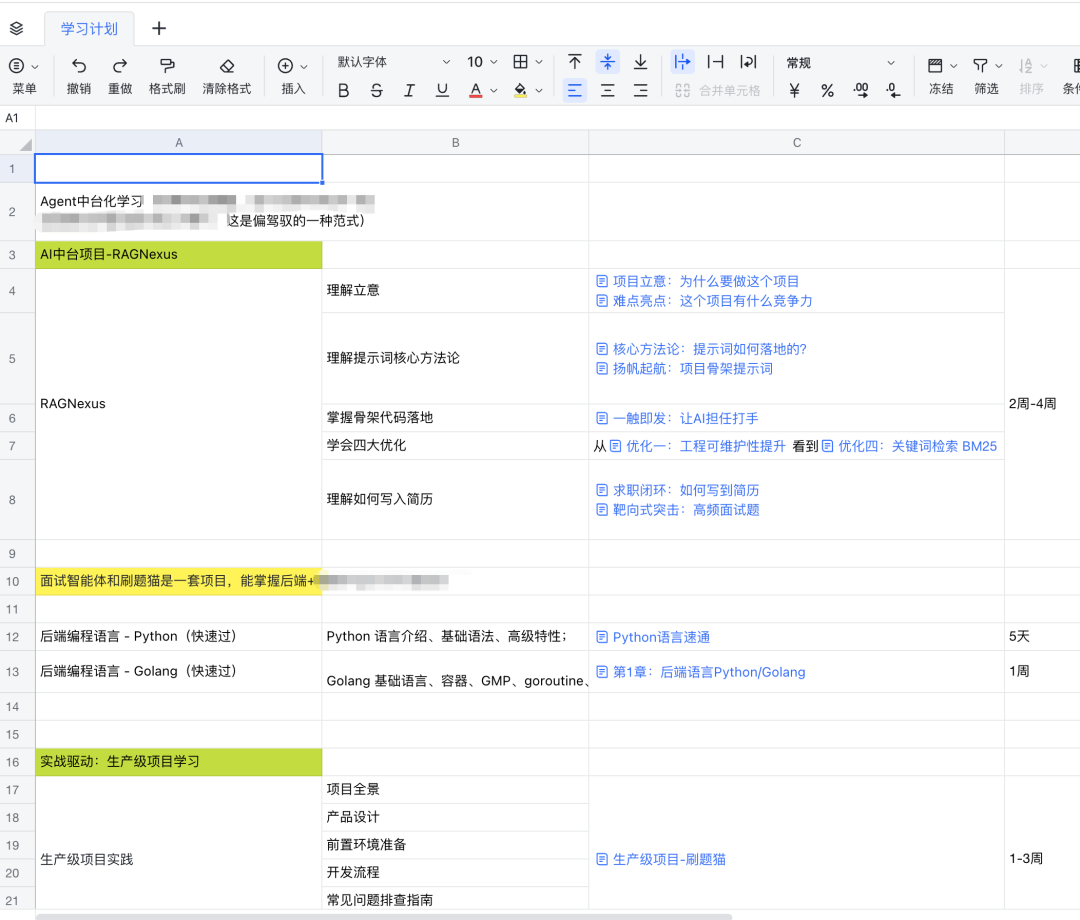This screenshot has width=1080, height=920.
Task: Open the font family dropdown
Action: (393, 62)
